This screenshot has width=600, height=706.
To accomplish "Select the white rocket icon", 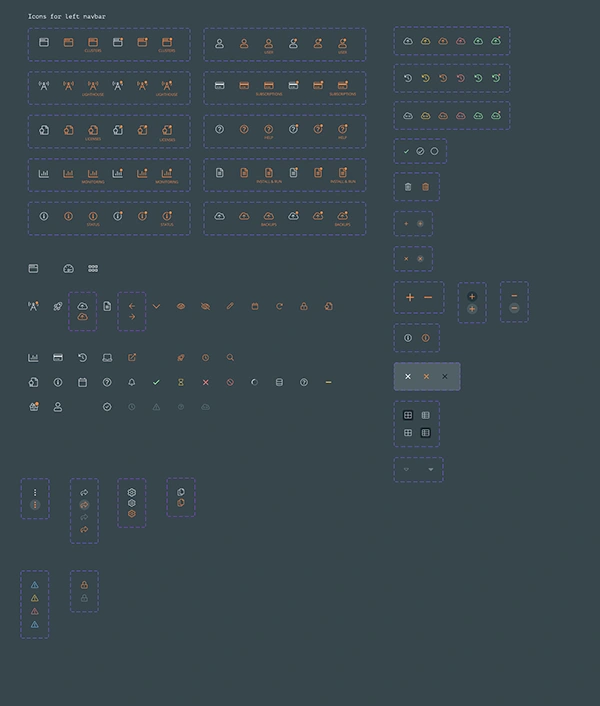I will pos(58,306).
